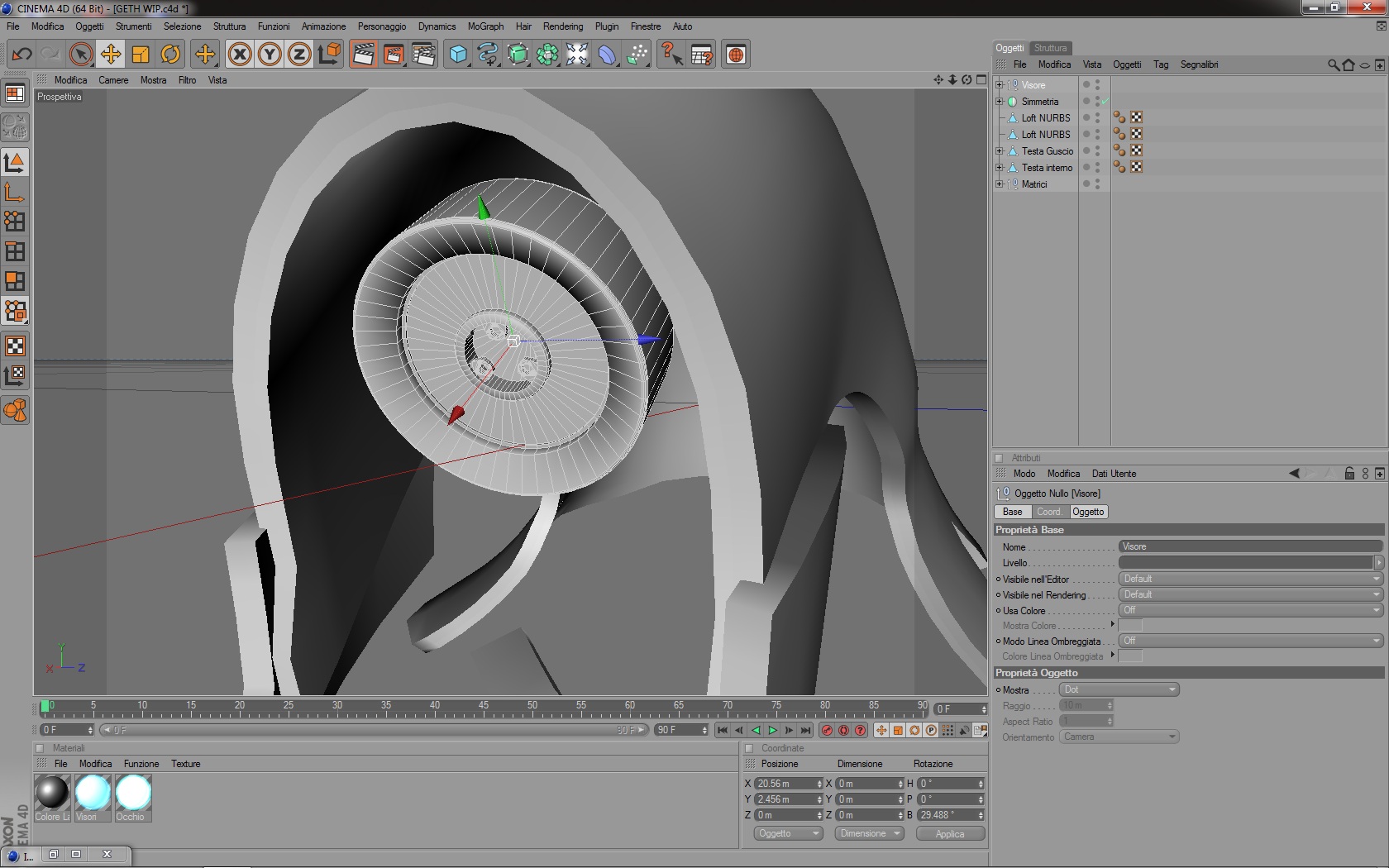Screen dimensions: 1389x868
Task: Click the Z axis lock icon
Action: tap(299, 55)
